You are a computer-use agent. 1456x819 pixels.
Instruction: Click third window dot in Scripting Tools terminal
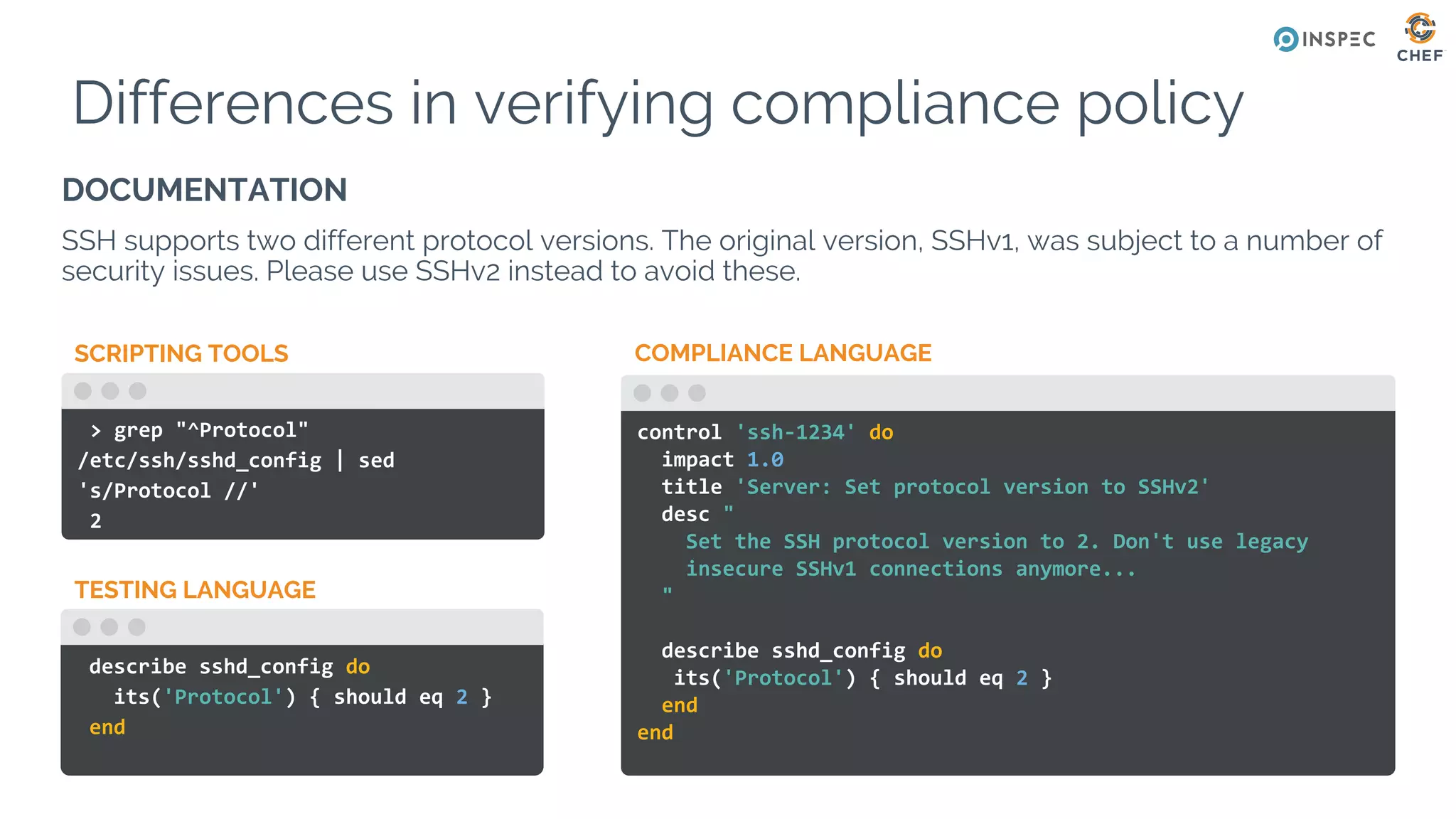pos(138,391)
